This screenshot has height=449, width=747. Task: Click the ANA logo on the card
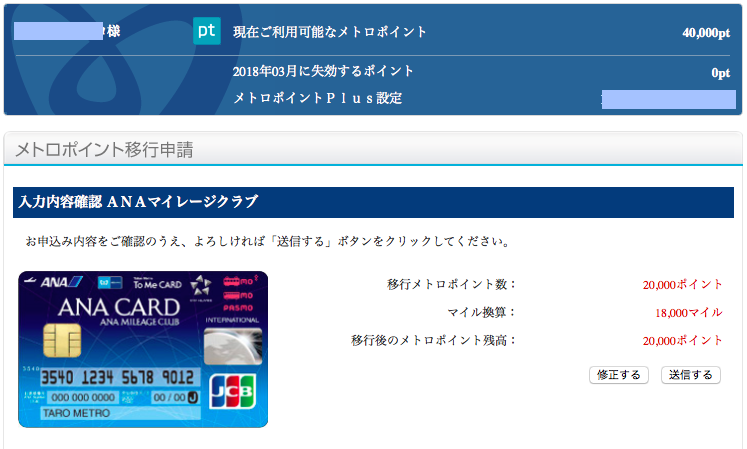tap(61, 282)
